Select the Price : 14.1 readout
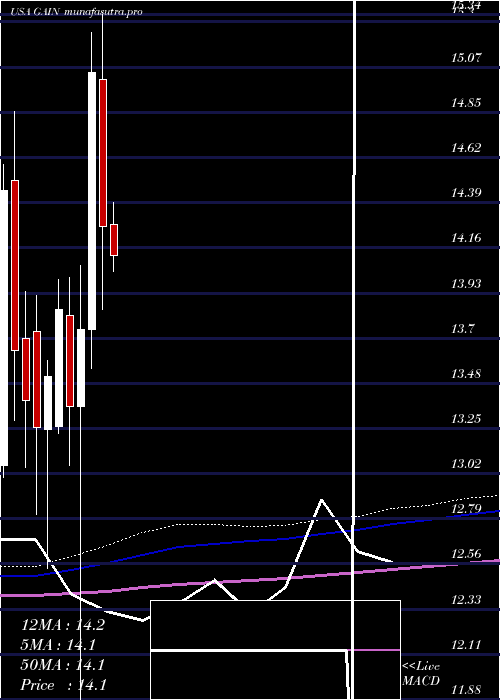 64,685
